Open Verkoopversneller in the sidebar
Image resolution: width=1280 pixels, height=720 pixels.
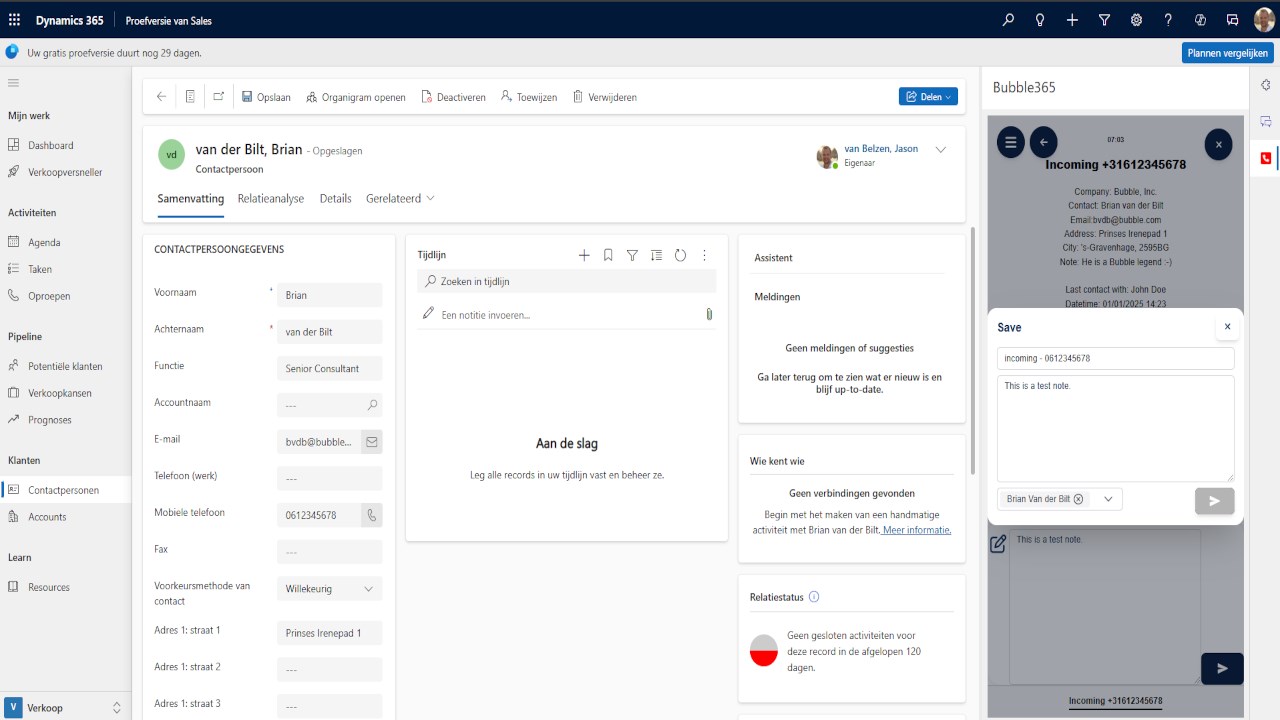point(65,172)
